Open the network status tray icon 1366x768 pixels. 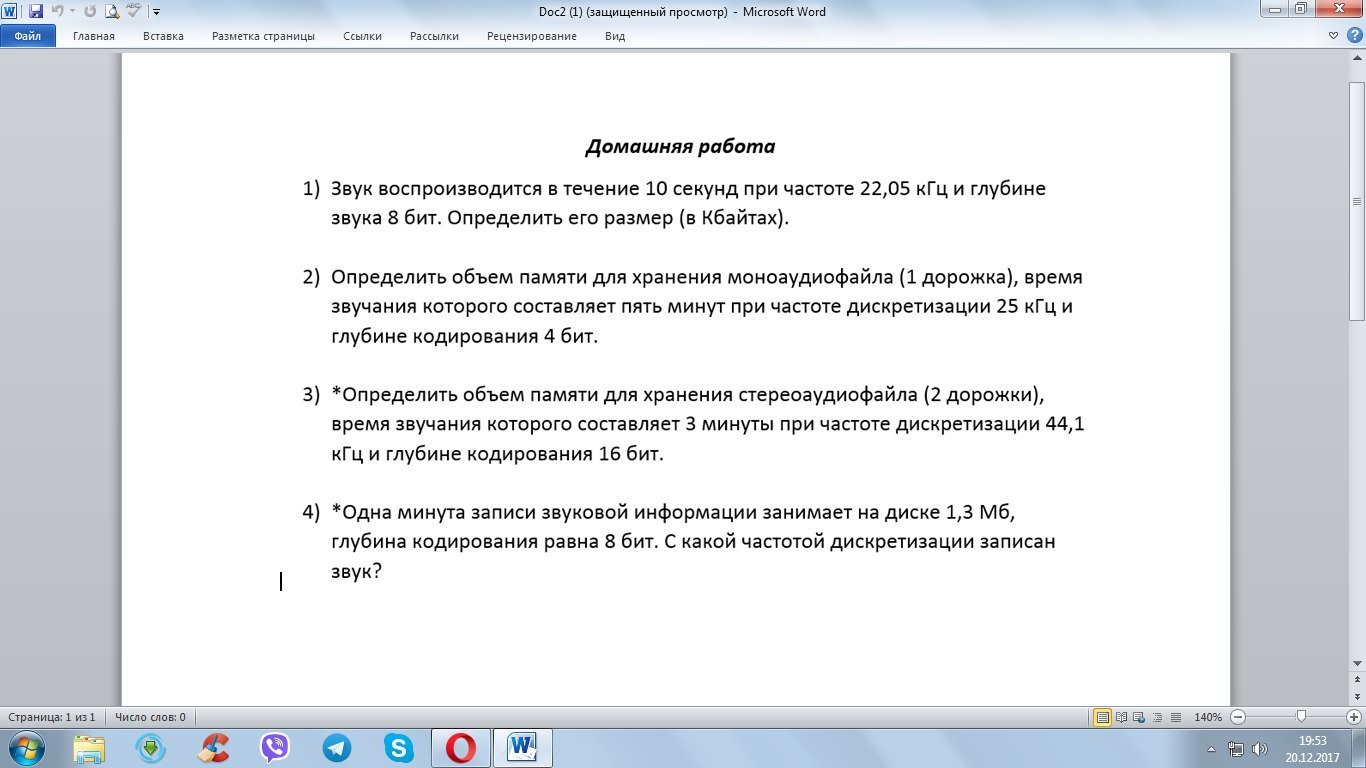(x=1236, y=748)
